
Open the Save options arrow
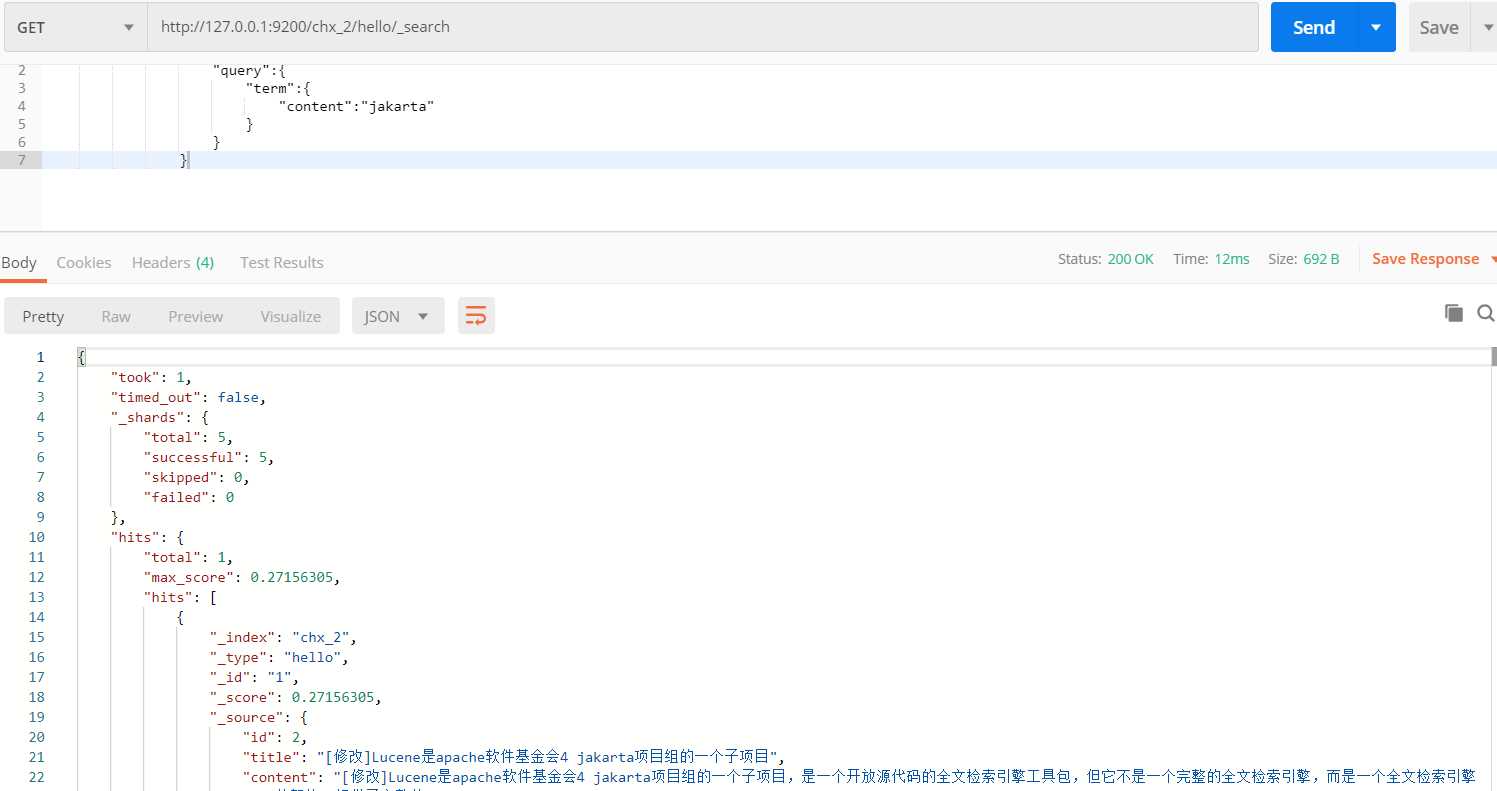click(x=1487, y=27)
